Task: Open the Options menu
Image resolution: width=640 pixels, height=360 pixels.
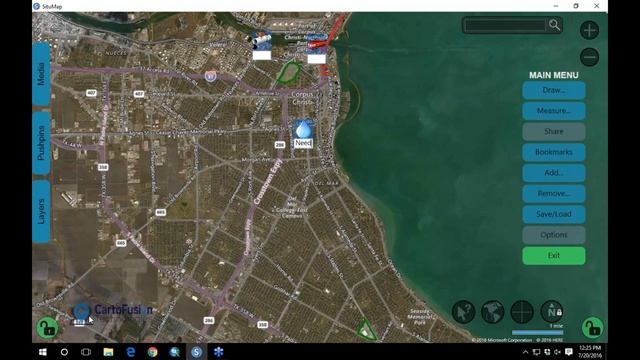Action: (553, 235)
